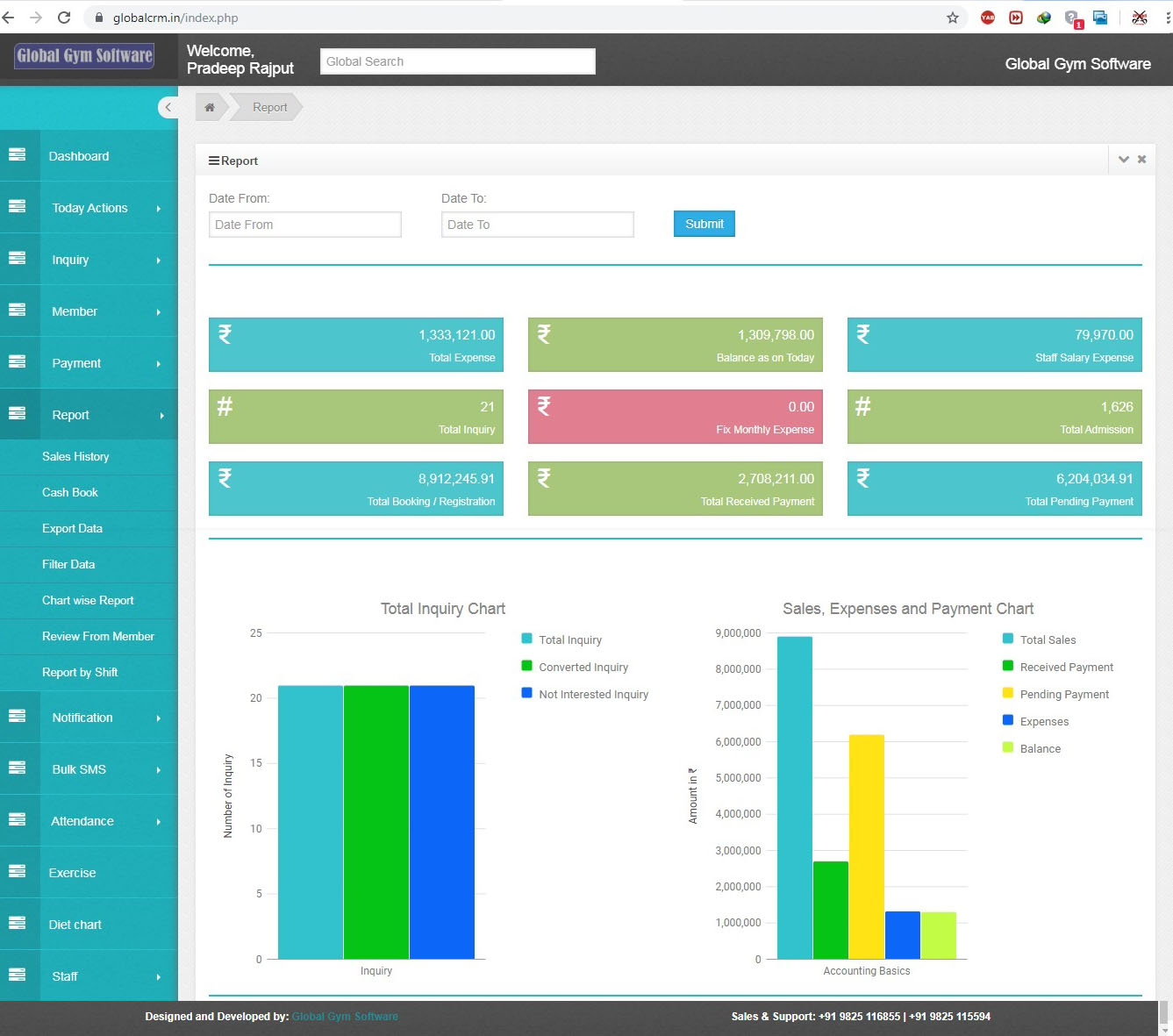
Task: Open the Sales History report
Action: click(75, 456)
